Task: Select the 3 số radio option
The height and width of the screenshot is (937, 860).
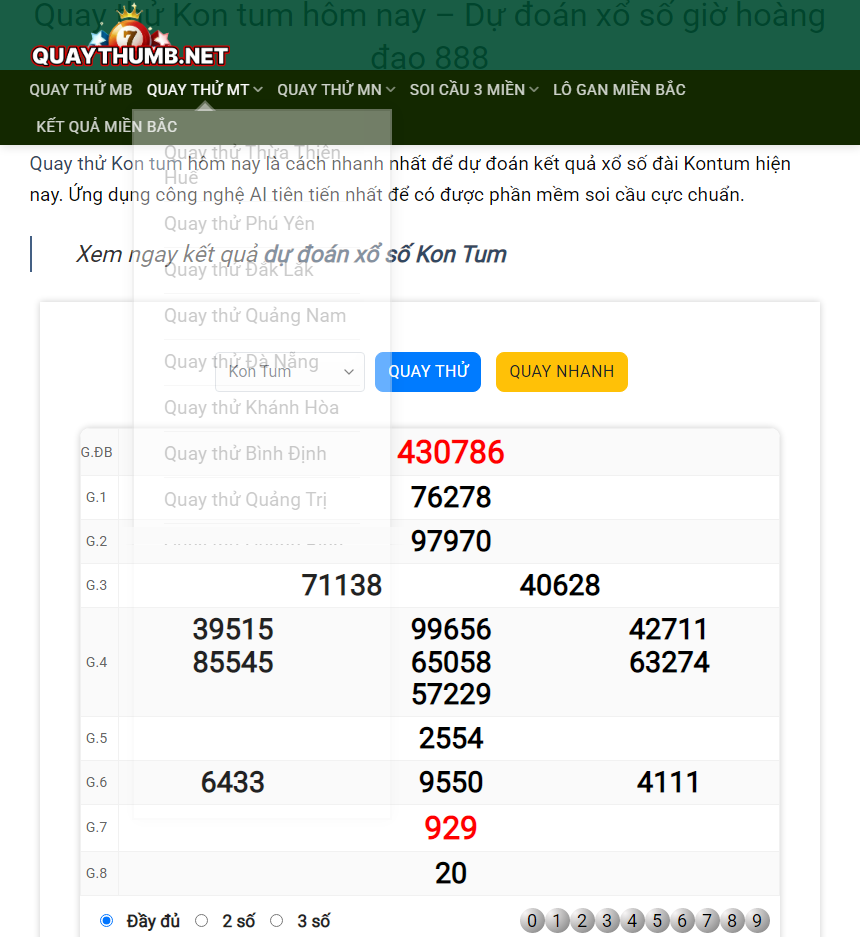Action: 277,920
